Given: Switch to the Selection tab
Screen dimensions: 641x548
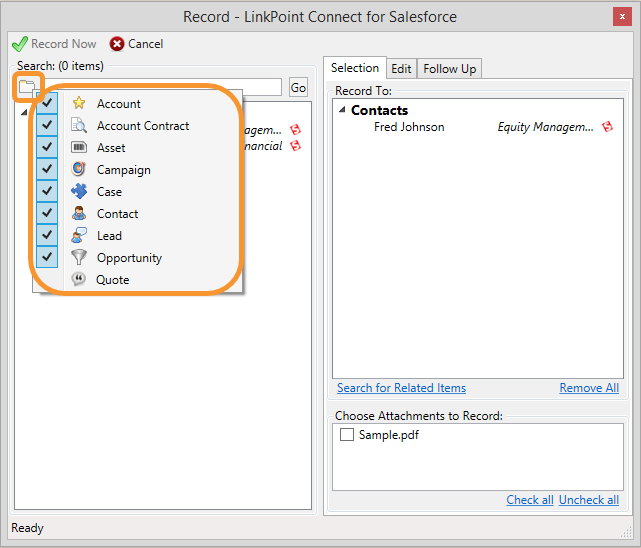Looking at the screenshot, I should click(355, 68).
